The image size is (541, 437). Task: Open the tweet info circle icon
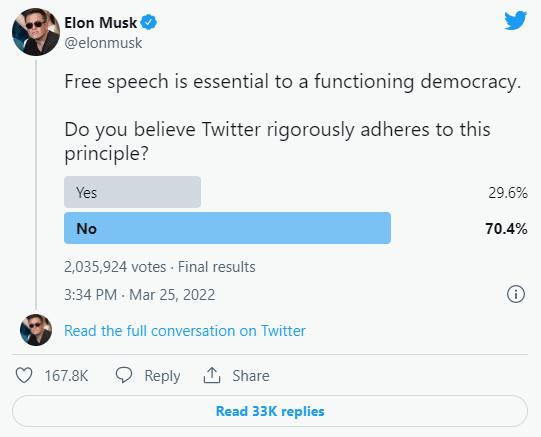coord(516,294)
